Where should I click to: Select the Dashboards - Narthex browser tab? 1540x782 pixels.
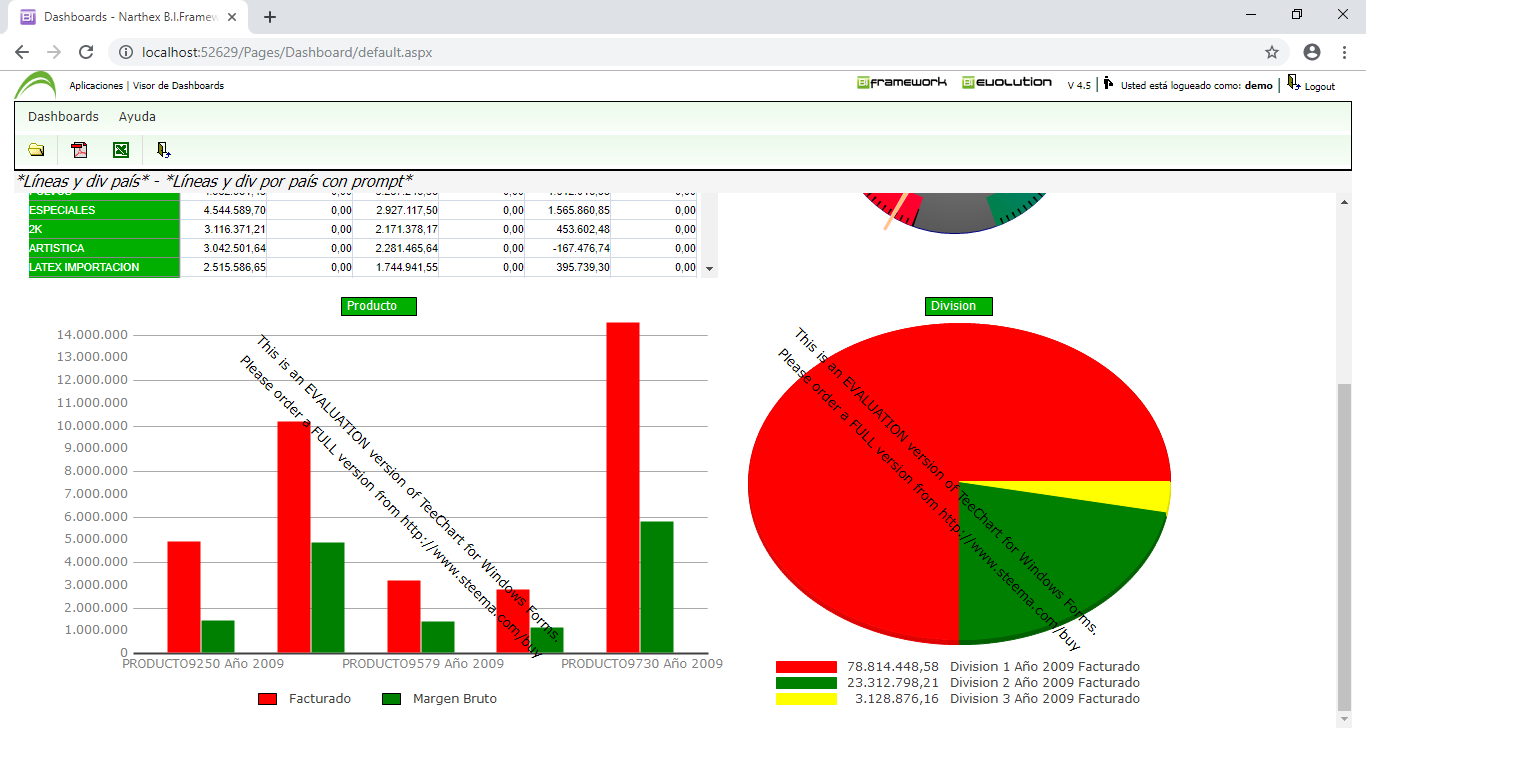(x=130, y=17)
